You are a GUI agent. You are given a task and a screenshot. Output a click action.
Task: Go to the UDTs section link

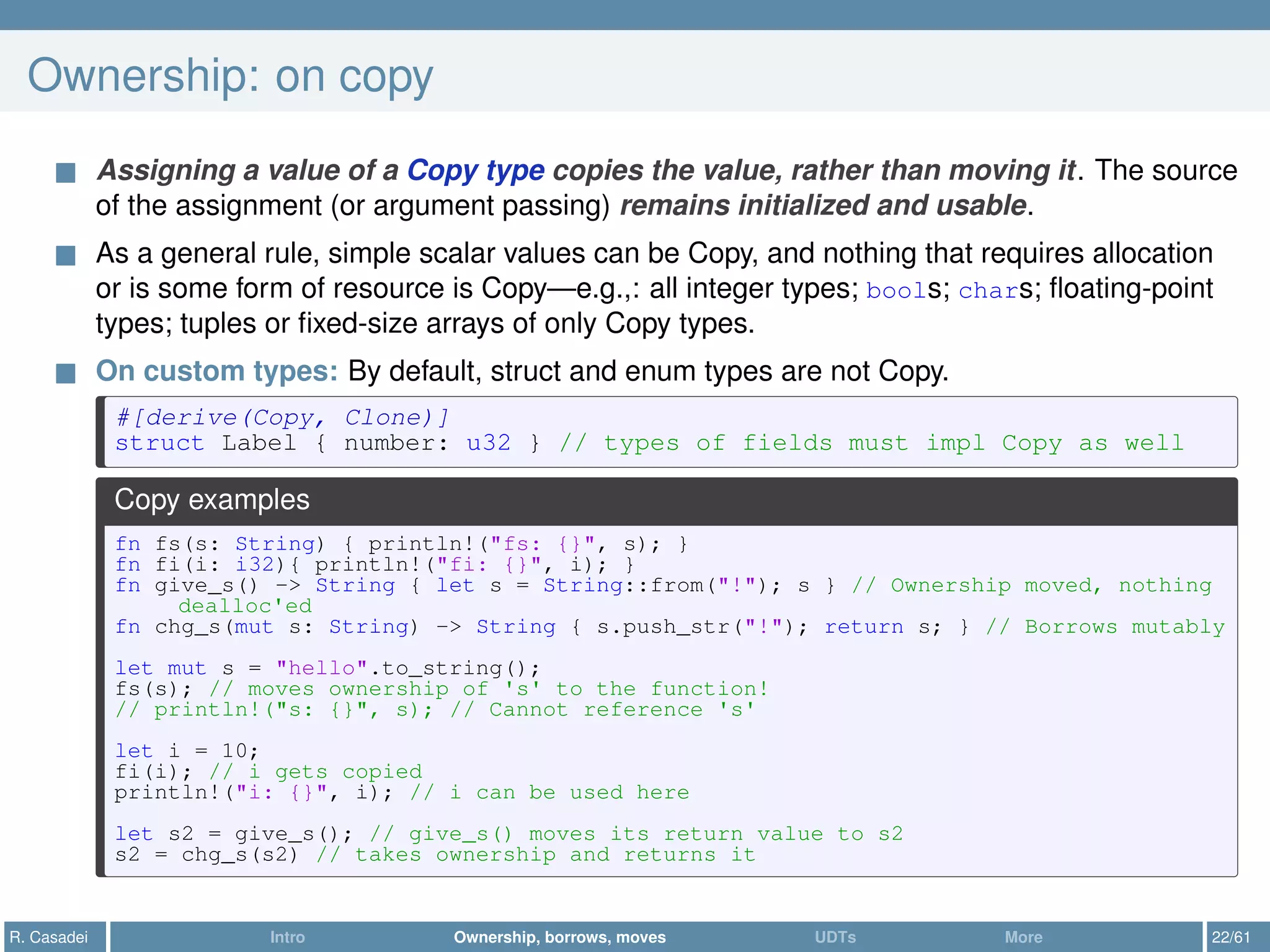[835, 937]
